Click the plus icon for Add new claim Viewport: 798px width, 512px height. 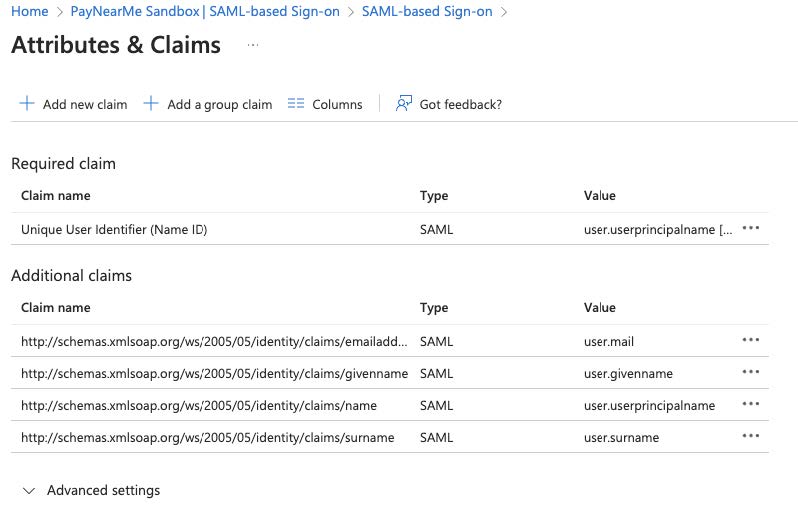point(26,103)
